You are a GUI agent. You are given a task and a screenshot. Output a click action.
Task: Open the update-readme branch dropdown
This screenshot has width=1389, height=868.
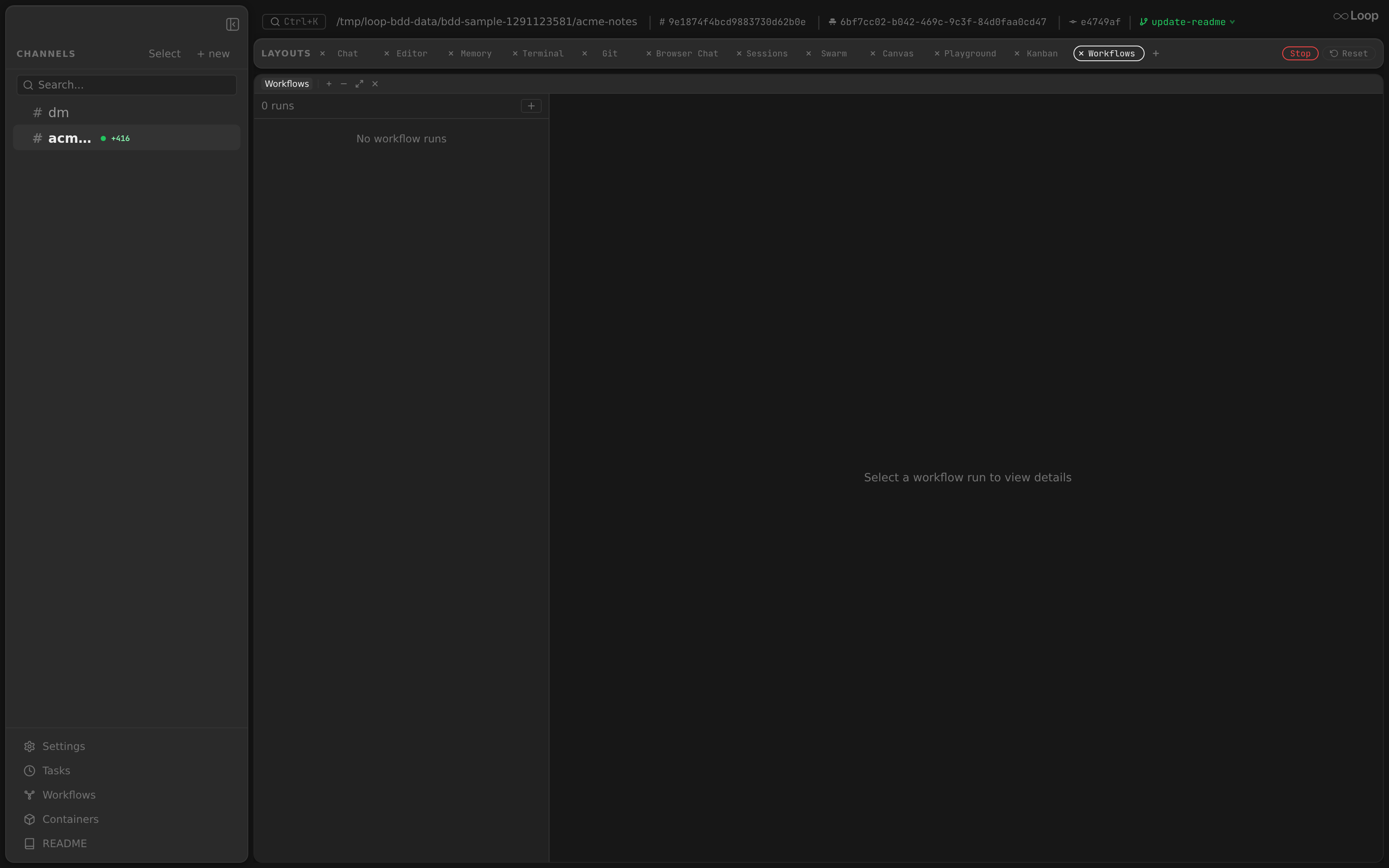(x=1188, y=22)
